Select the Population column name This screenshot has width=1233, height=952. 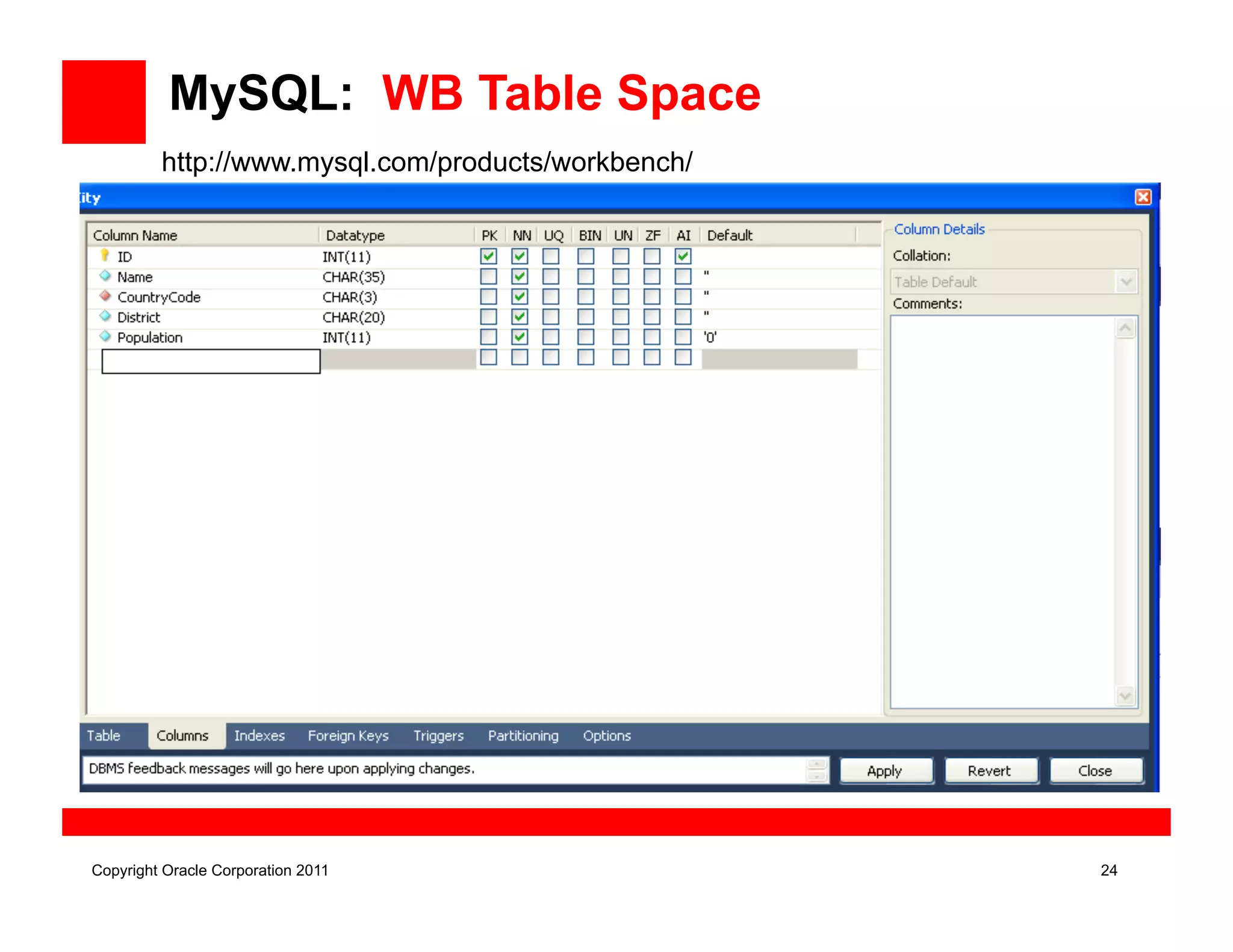tap(150, 338)
